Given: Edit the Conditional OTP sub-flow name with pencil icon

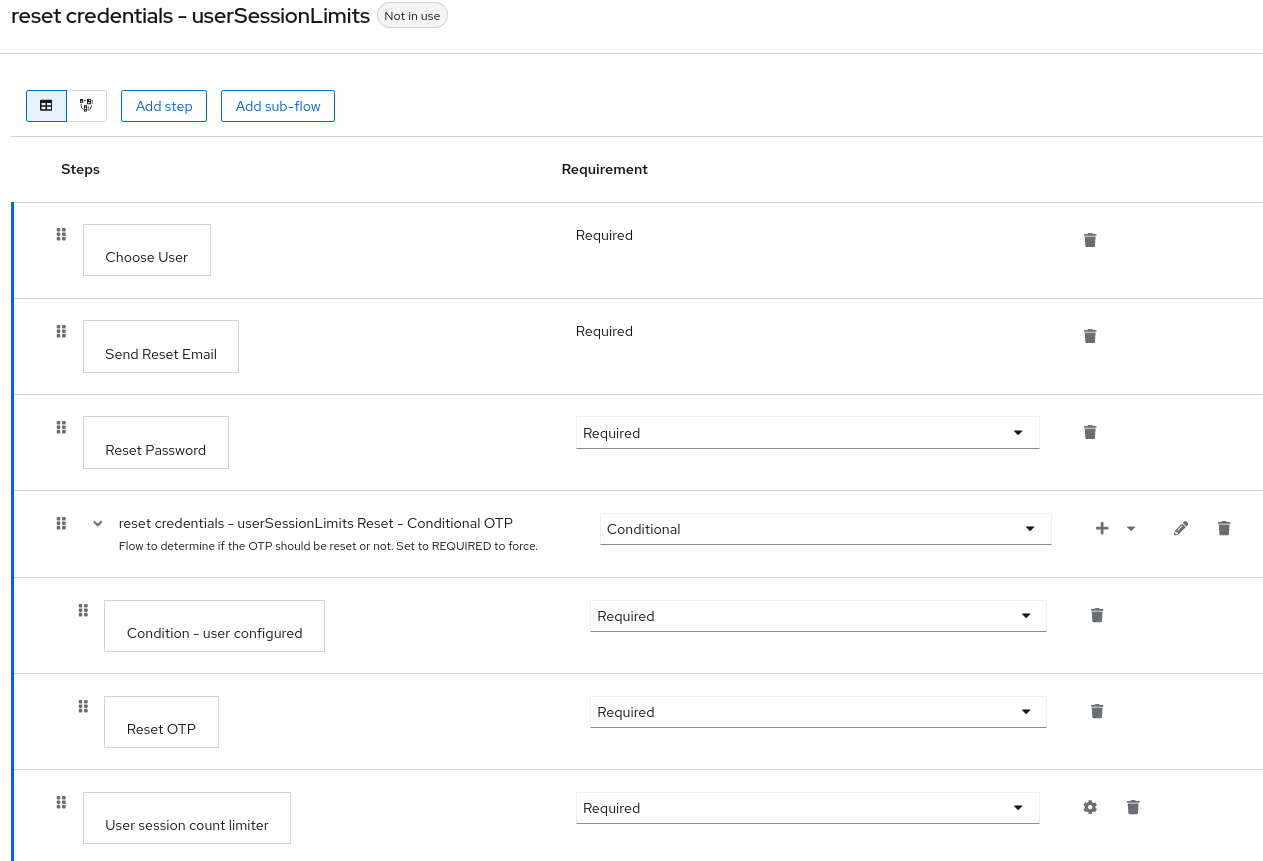Looking at the screenshot, I should [1181, 527].
